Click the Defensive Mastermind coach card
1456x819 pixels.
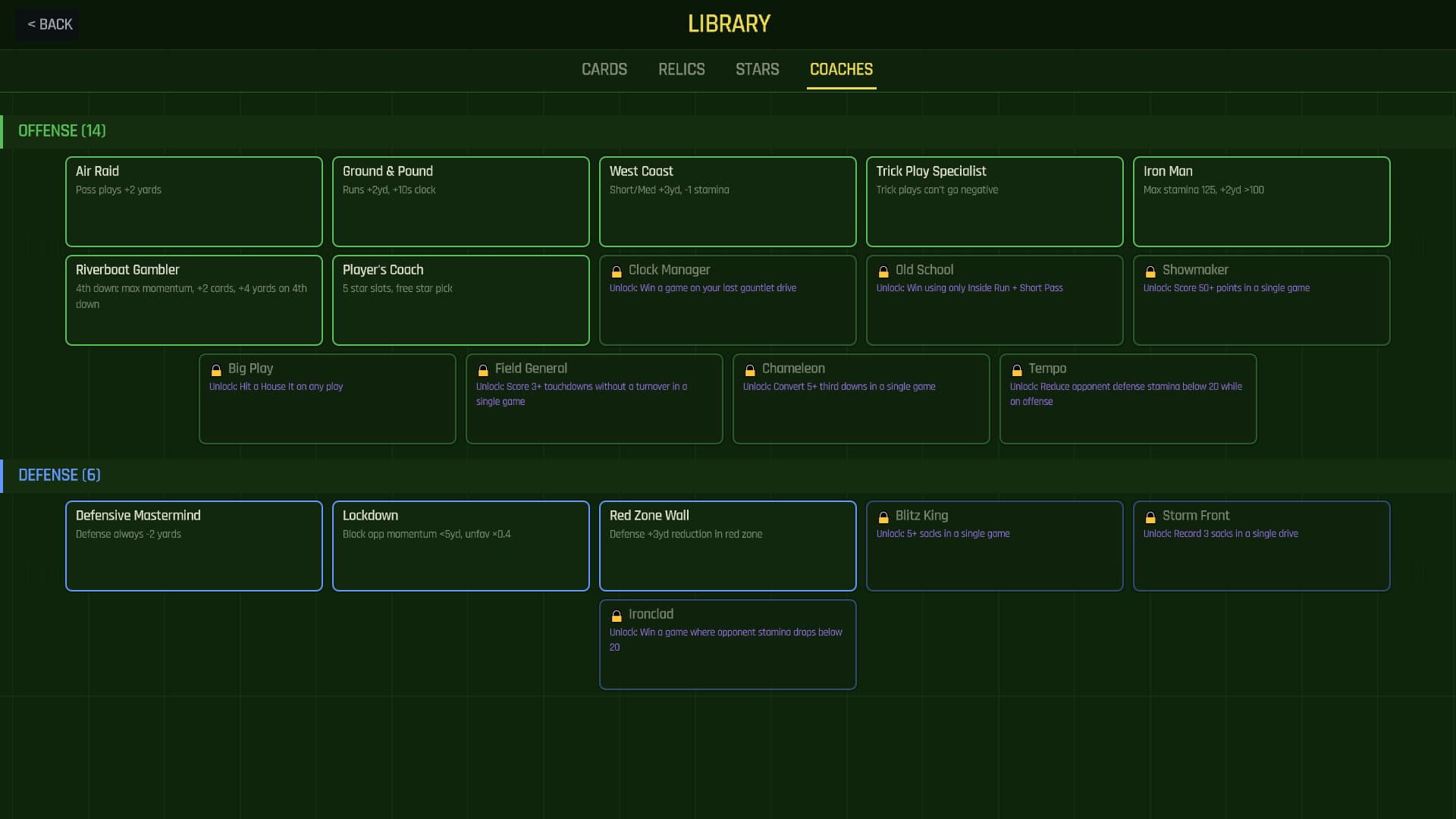click(x=193, y=545)
